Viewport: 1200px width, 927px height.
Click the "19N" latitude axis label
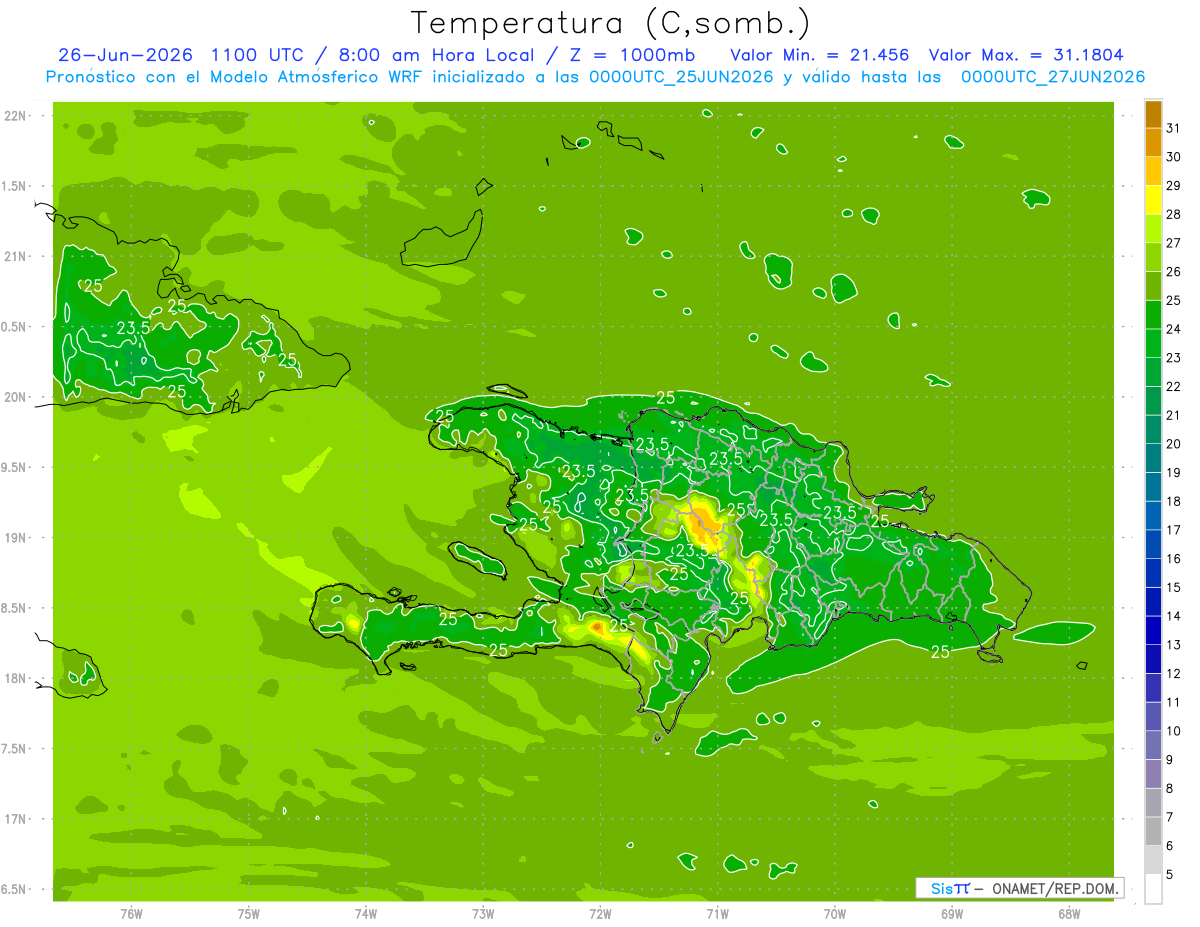[x=16, y=538]
